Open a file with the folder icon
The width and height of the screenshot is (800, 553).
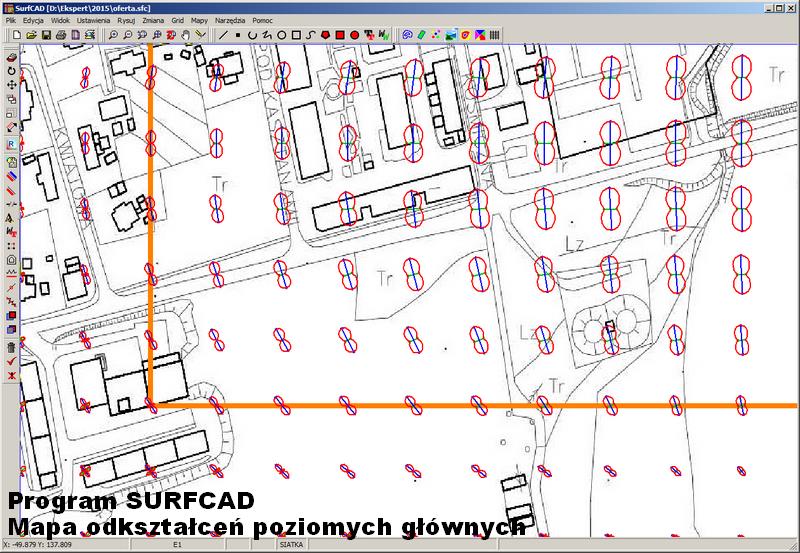pos(31,35)
